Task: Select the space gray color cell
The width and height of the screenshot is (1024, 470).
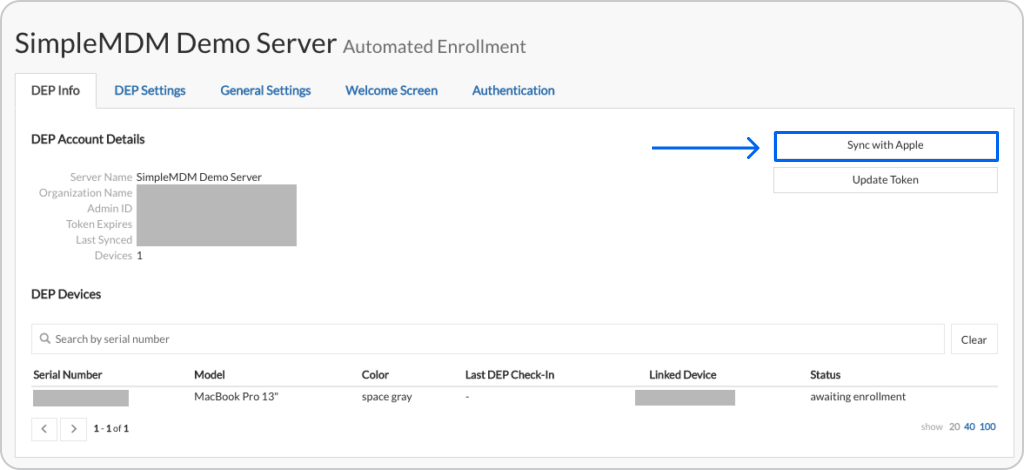Action: coord(387,396)
